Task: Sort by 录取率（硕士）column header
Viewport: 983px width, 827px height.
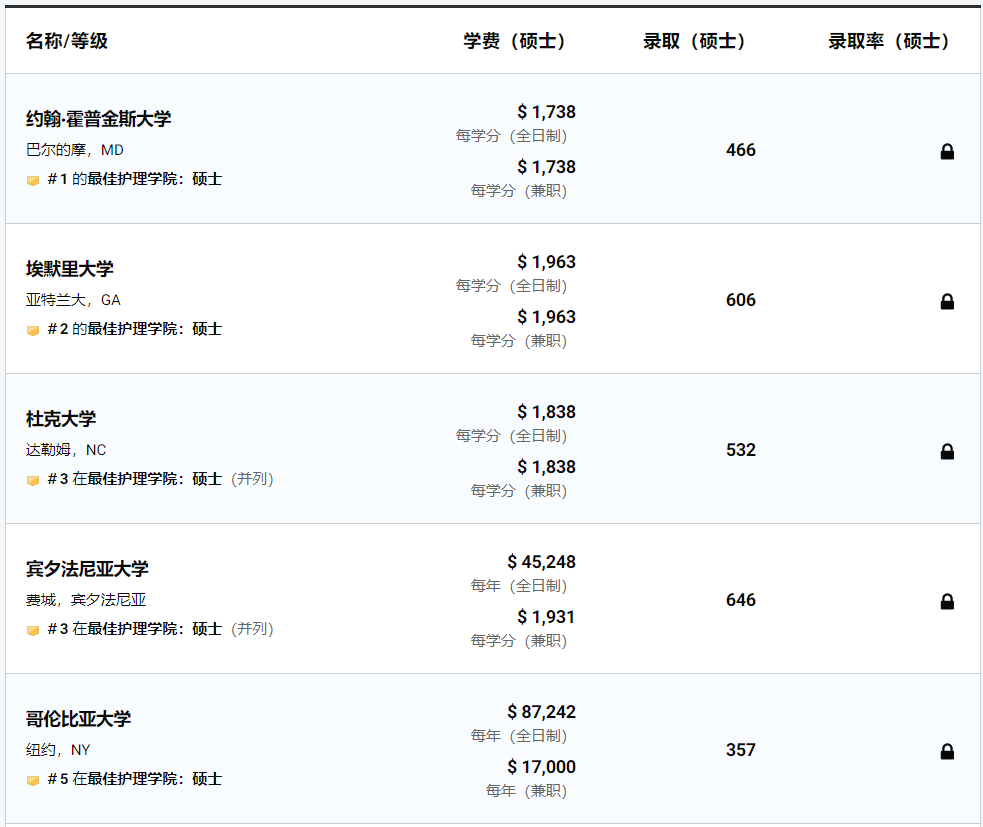Action: tap(888, 41)
